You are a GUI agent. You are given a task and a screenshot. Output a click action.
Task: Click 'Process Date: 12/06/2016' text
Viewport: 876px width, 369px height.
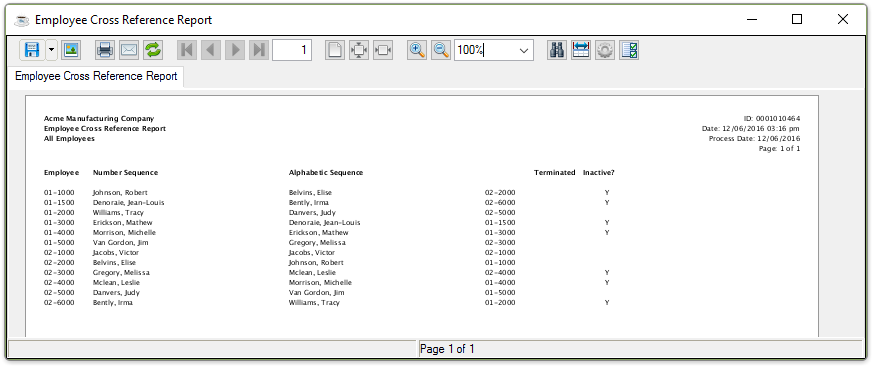tap(755, 139)
